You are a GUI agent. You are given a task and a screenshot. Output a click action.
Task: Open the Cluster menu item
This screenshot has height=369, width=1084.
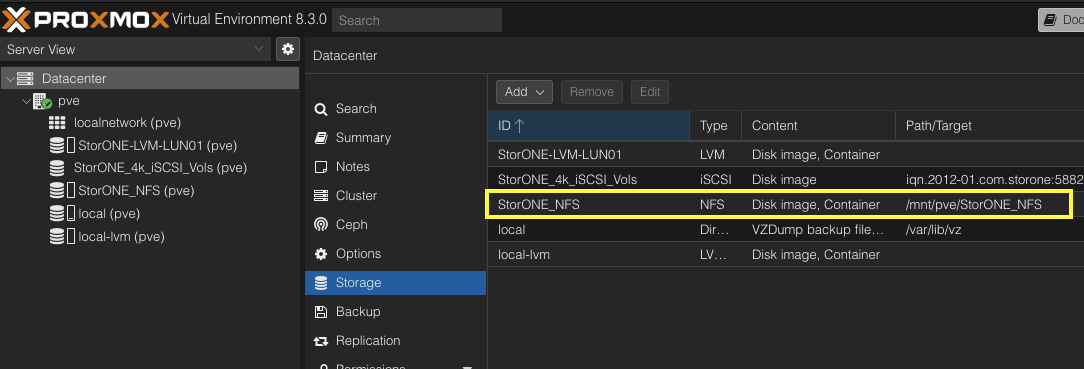tap(395, 196)
